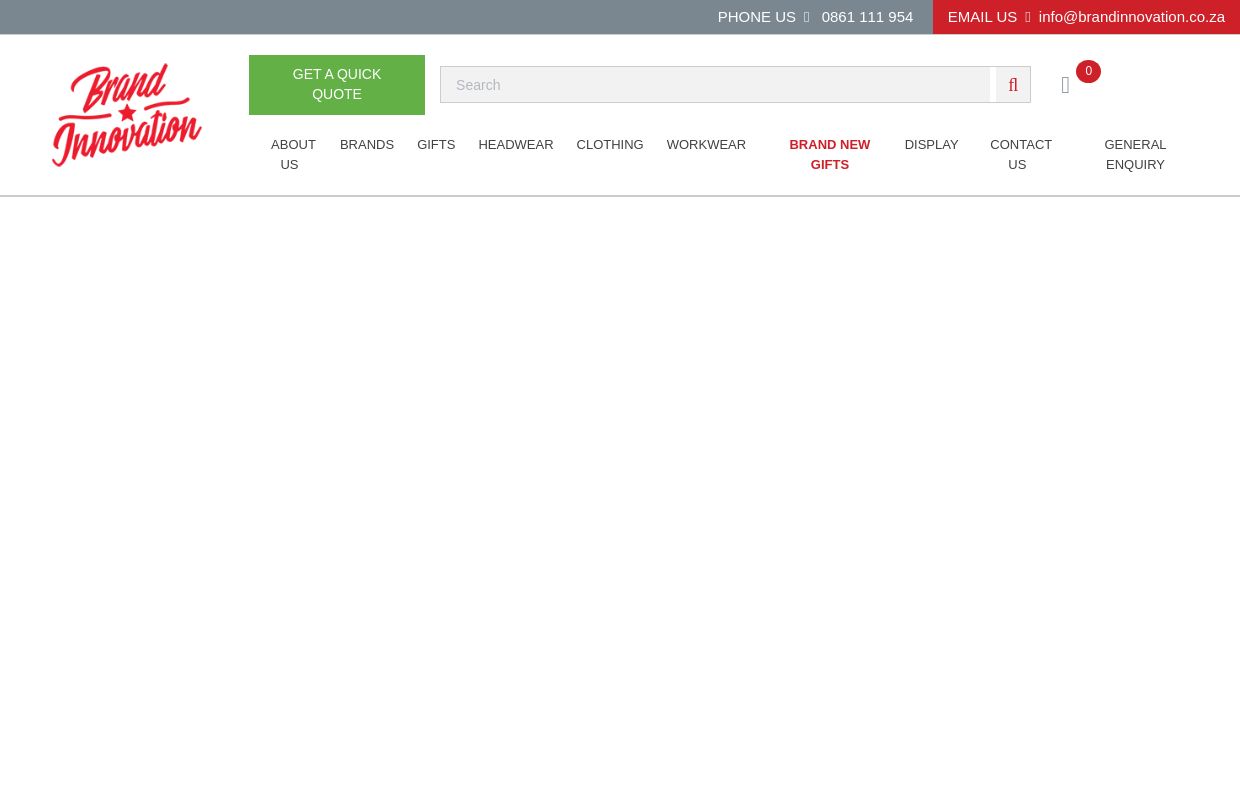1240x800 pixels.
Task: Choose WORKWEAR from the navigation
Action: (706, 145)
